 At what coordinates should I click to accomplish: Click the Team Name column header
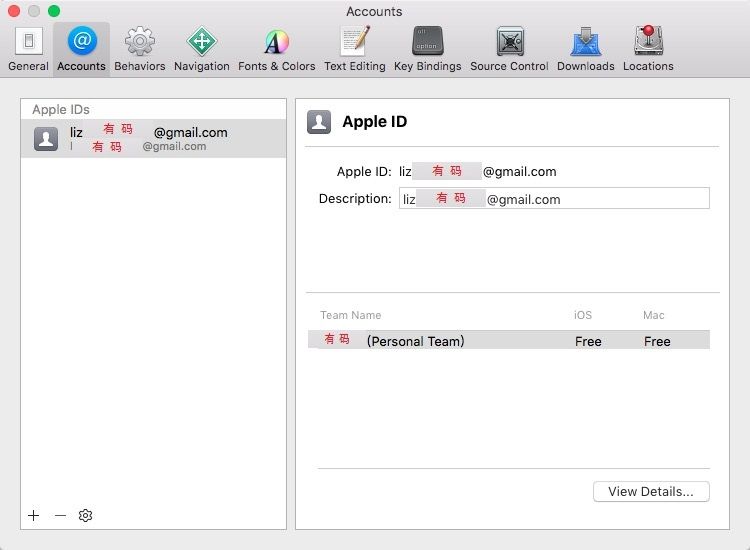click(x=351, y=315)
